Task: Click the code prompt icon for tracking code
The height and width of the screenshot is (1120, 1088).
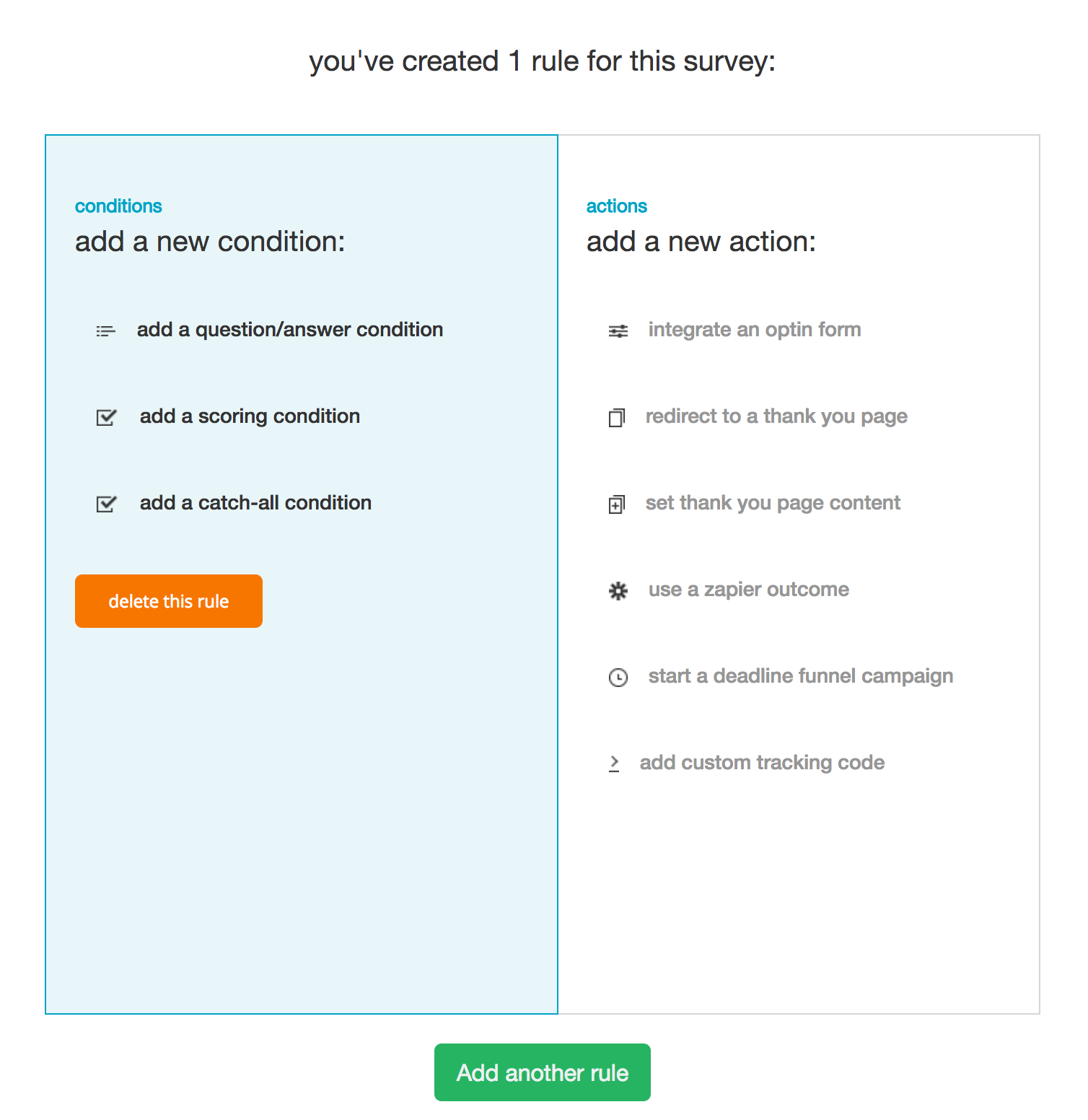Action: click(614, 764)
